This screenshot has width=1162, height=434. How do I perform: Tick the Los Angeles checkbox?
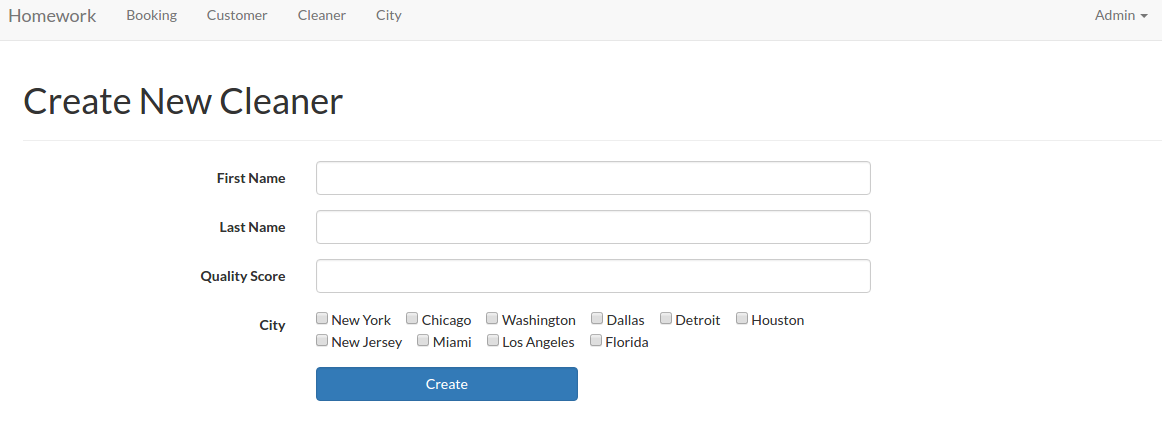pyautogui.click(x=493, y=341)
